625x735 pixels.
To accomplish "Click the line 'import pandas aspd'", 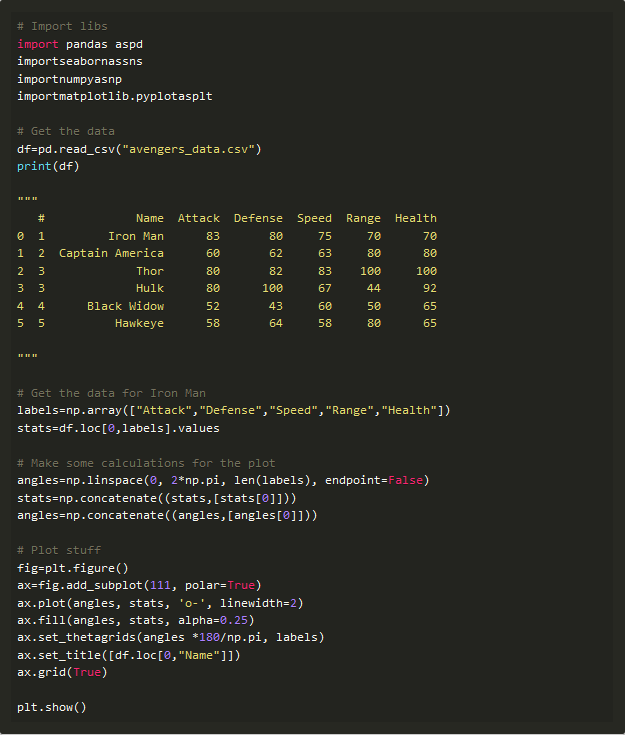I will click(x=80, y=44).
